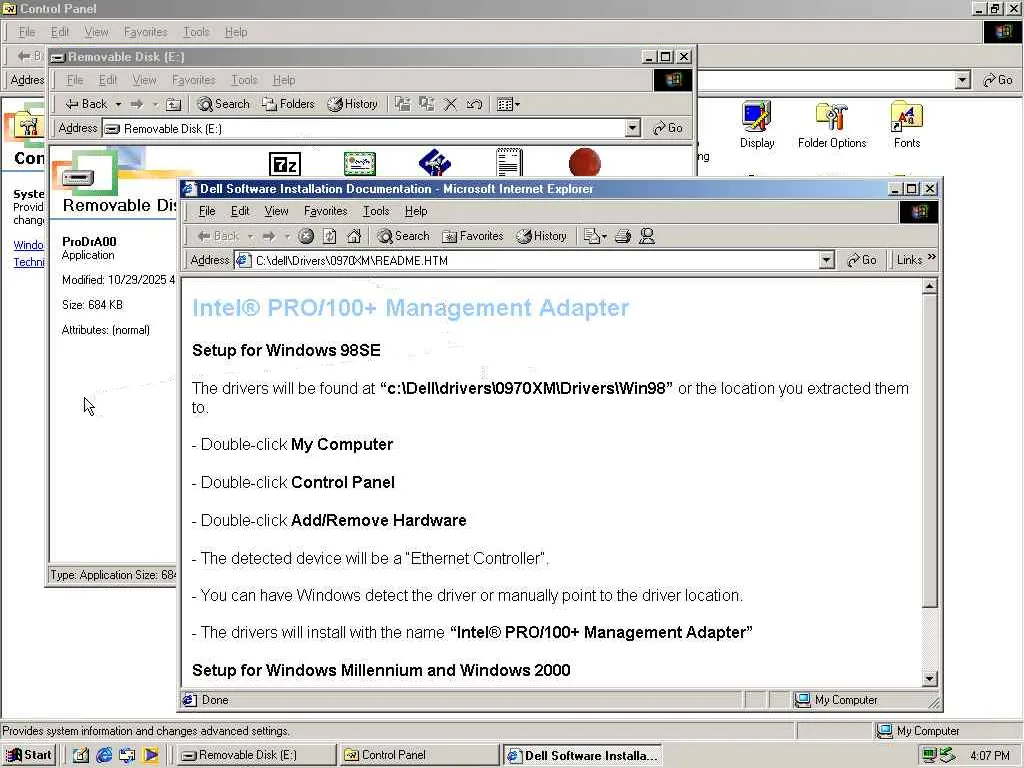Image resolution: width=1024 pixels, height=768 pixels.
Task: Go to the Home page in Internet Explorer
Action: (354, 236)
